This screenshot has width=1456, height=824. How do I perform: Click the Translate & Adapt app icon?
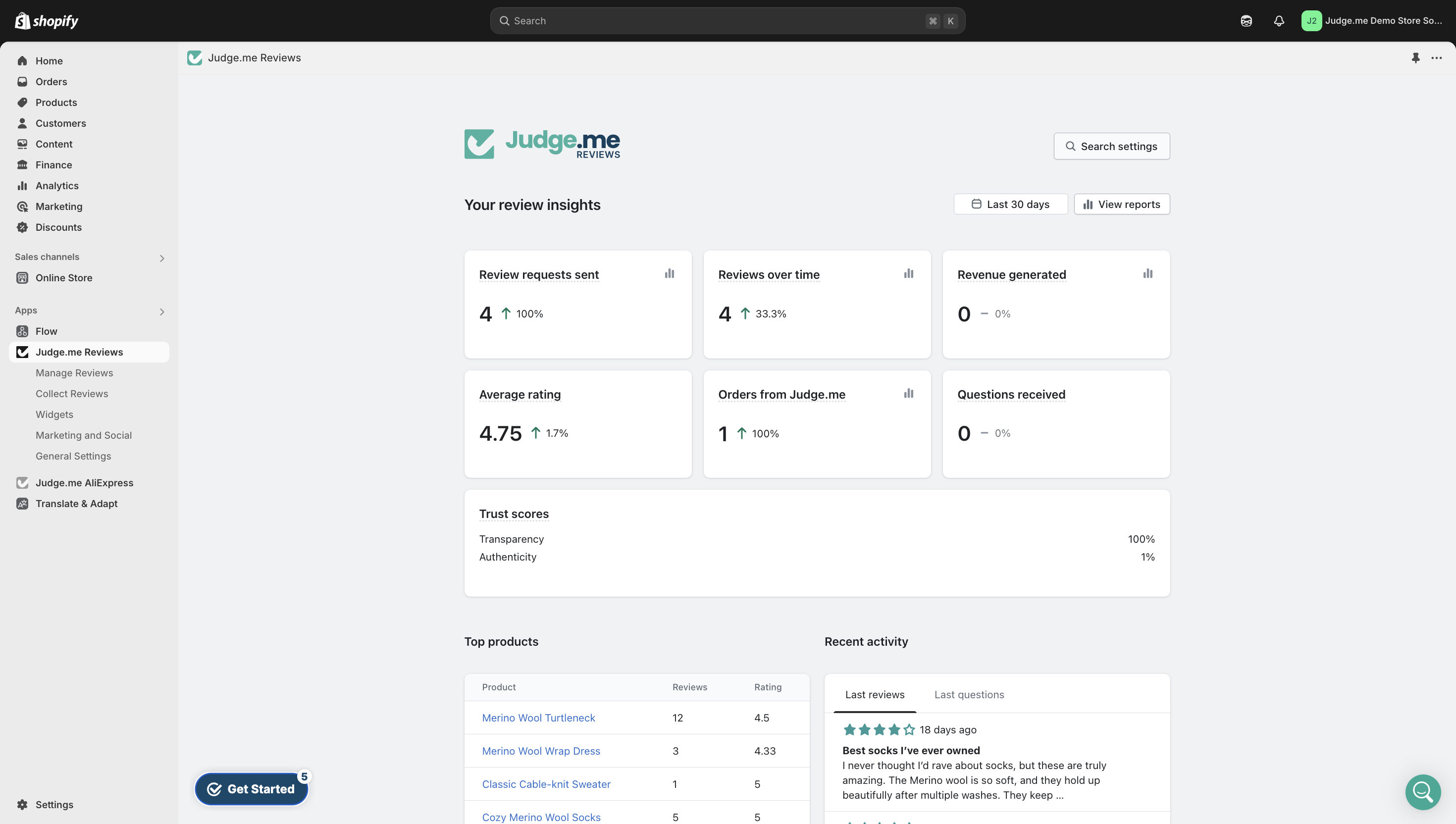[x=22, y=504]
